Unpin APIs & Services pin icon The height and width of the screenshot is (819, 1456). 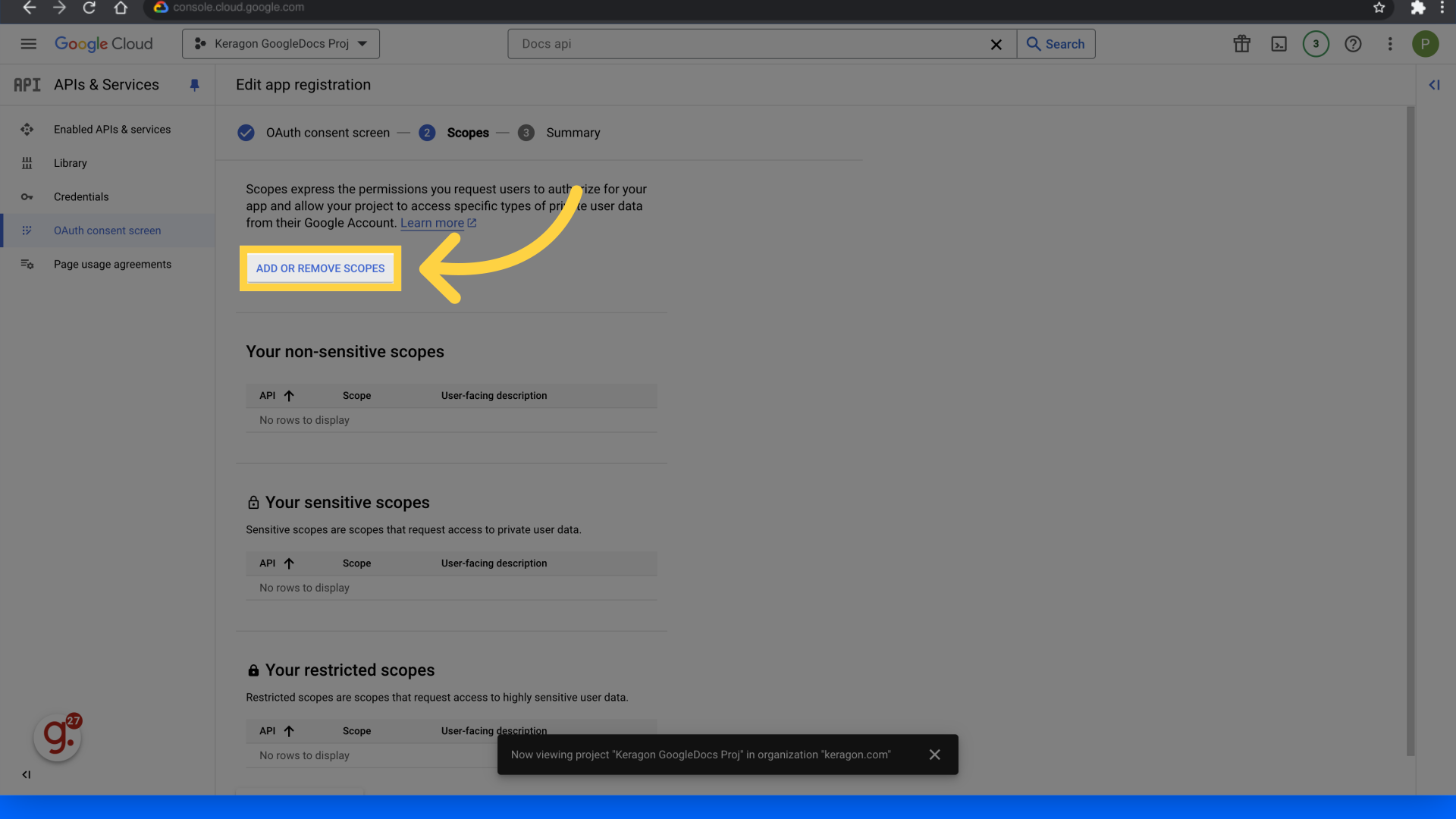(194, 85)
